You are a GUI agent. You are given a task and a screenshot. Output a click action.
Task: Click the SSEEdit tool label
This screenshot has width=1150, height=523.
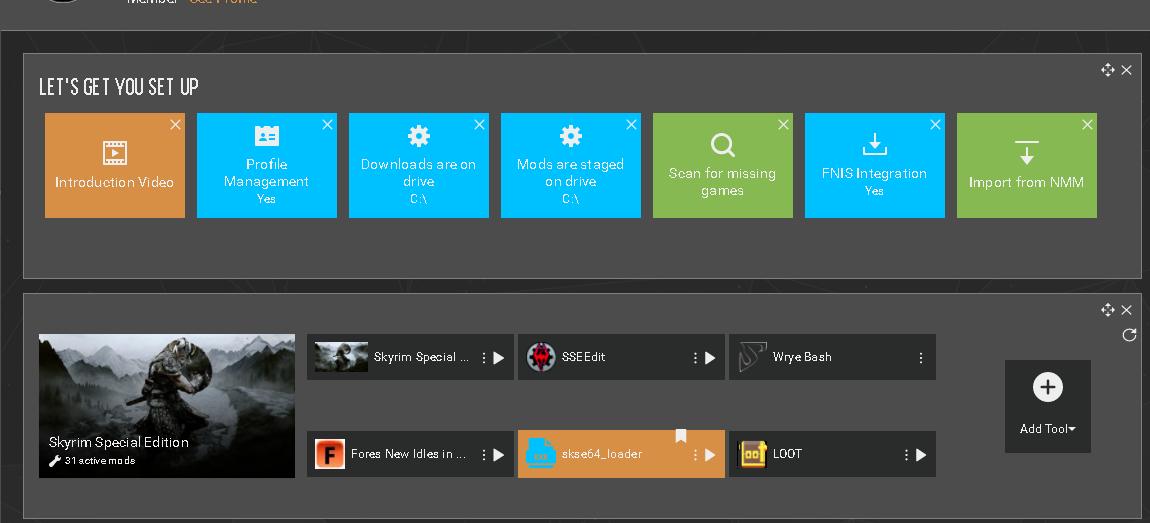(584, 357)
